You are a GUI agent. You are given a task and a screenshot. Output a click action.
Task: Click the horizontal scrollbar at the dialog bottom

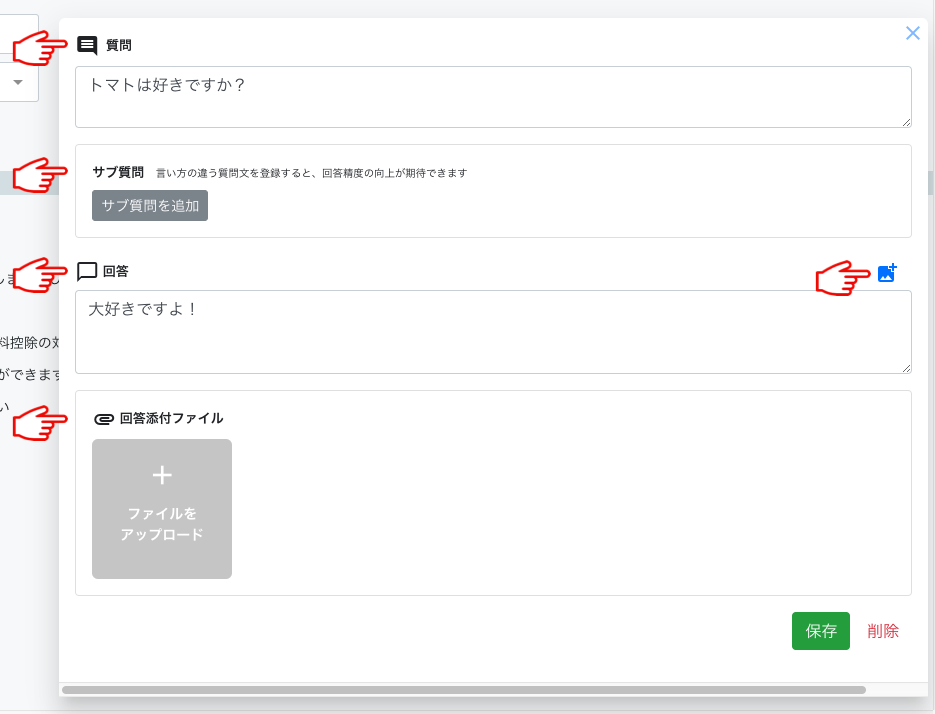[463, 690]
